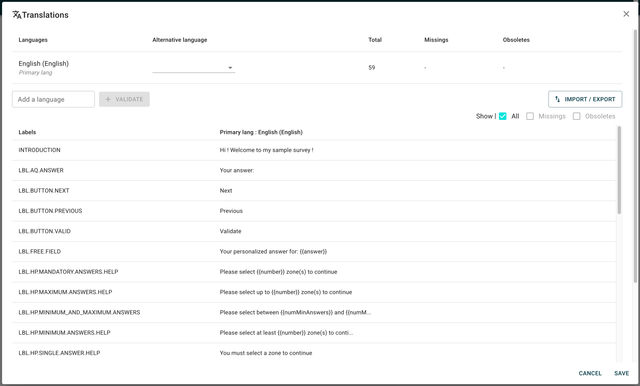Viewport: 640px width, 386px height.
Task: Click the labels list vertical scrollbar
Action: coord(619,170)
